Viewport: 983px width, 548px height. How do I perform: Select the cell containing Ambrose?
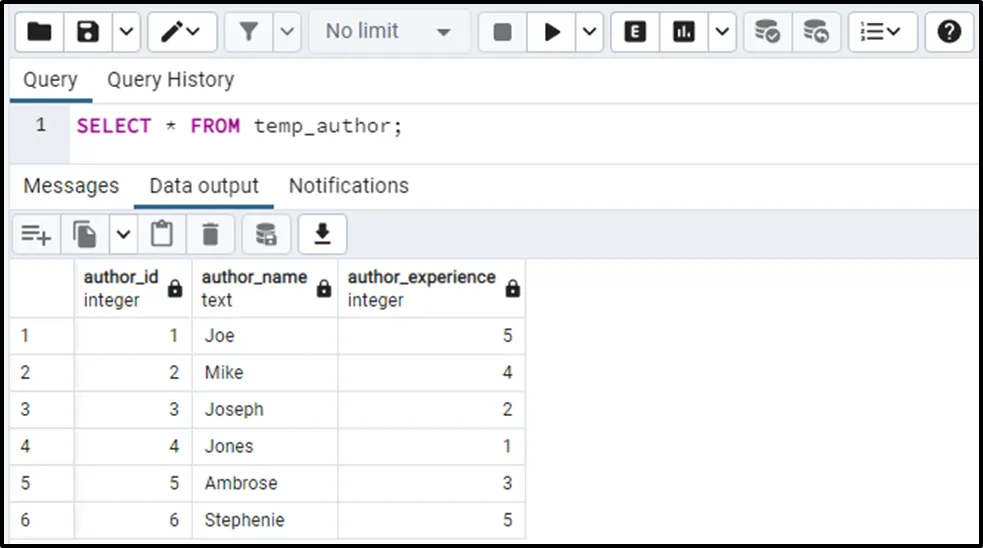coord(241,483)
